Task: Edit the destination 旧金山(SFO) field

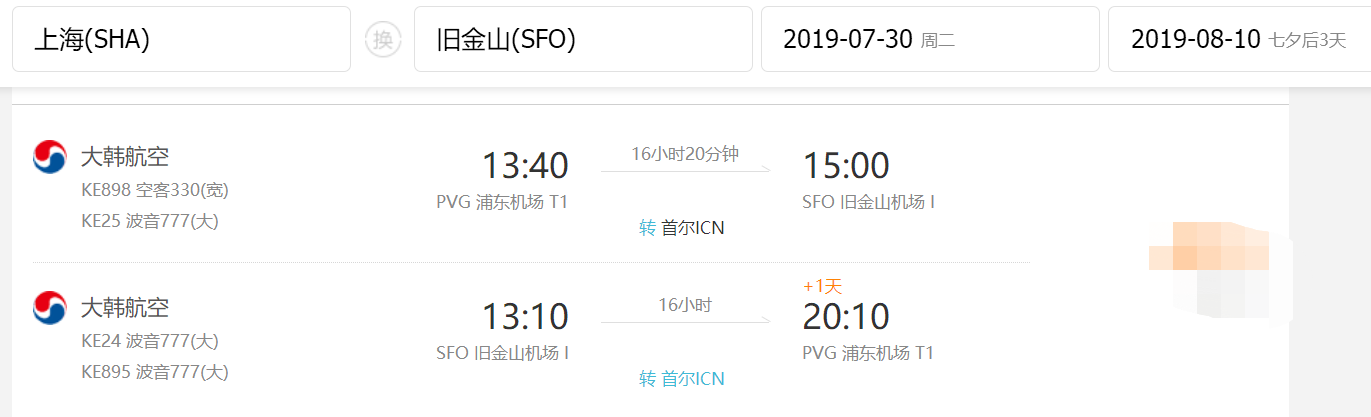Action: click(x=582, y=40)
